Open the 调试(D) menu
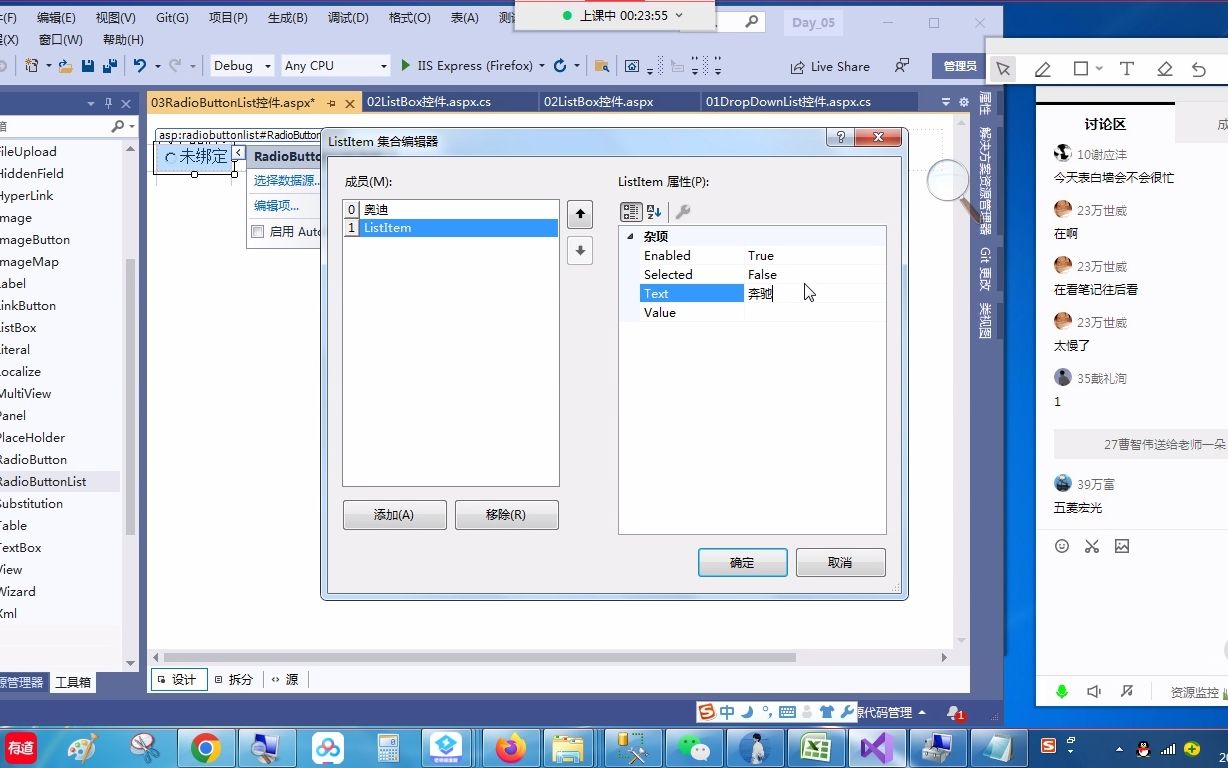The height and width of the screenshot is (768, 1228). pos(348,18)
